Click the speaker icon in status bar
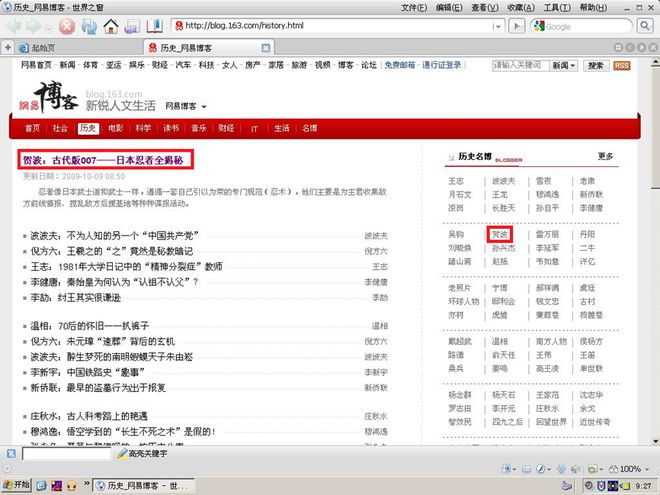Image resolution: width=660 pixels, height=495 pixels. pos(575,469)
